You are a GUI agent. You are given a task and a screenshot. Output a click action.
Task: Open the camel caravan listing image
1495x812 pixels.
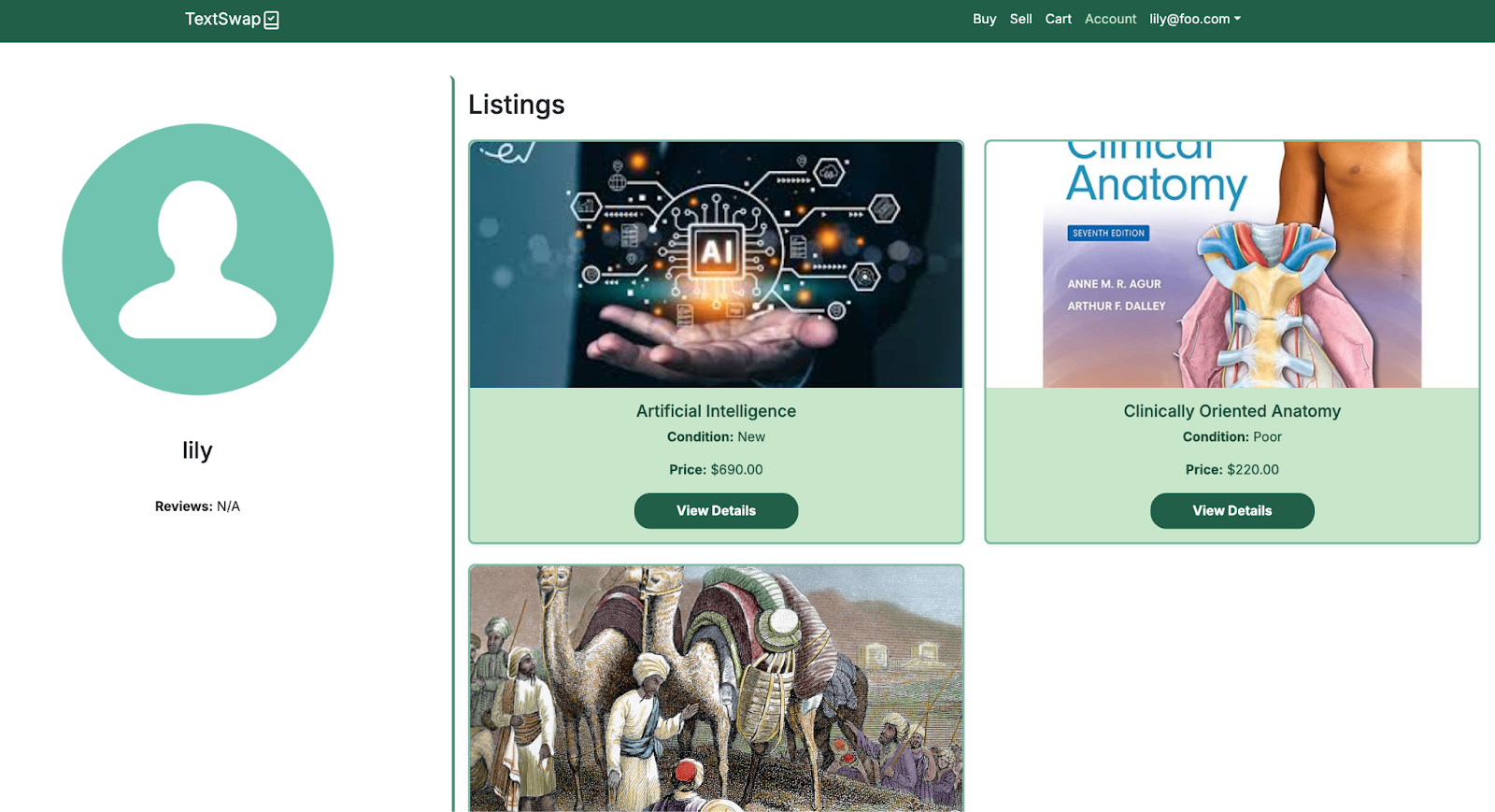pos(716,688)
